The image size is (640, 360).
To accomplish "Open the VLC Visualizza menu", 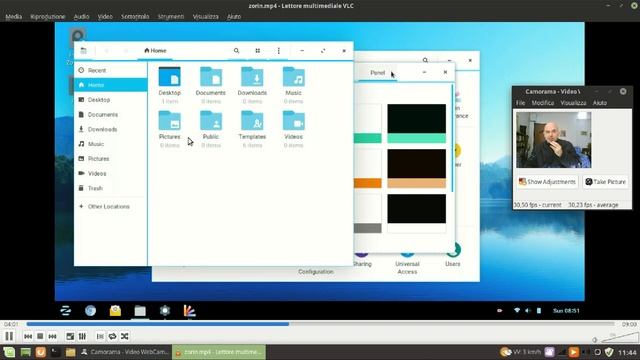I will click(205, 17).
